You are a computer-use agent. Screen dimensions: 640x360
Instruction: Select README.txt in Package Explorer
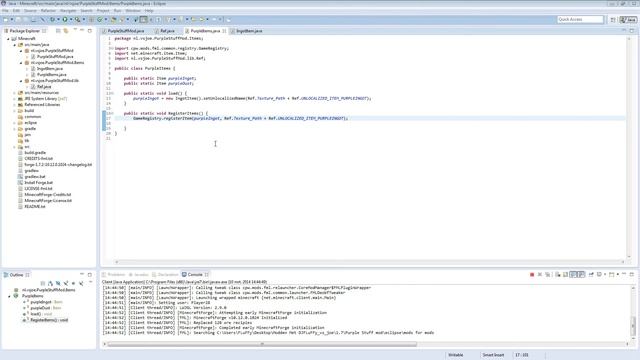(x=35, y=207)
